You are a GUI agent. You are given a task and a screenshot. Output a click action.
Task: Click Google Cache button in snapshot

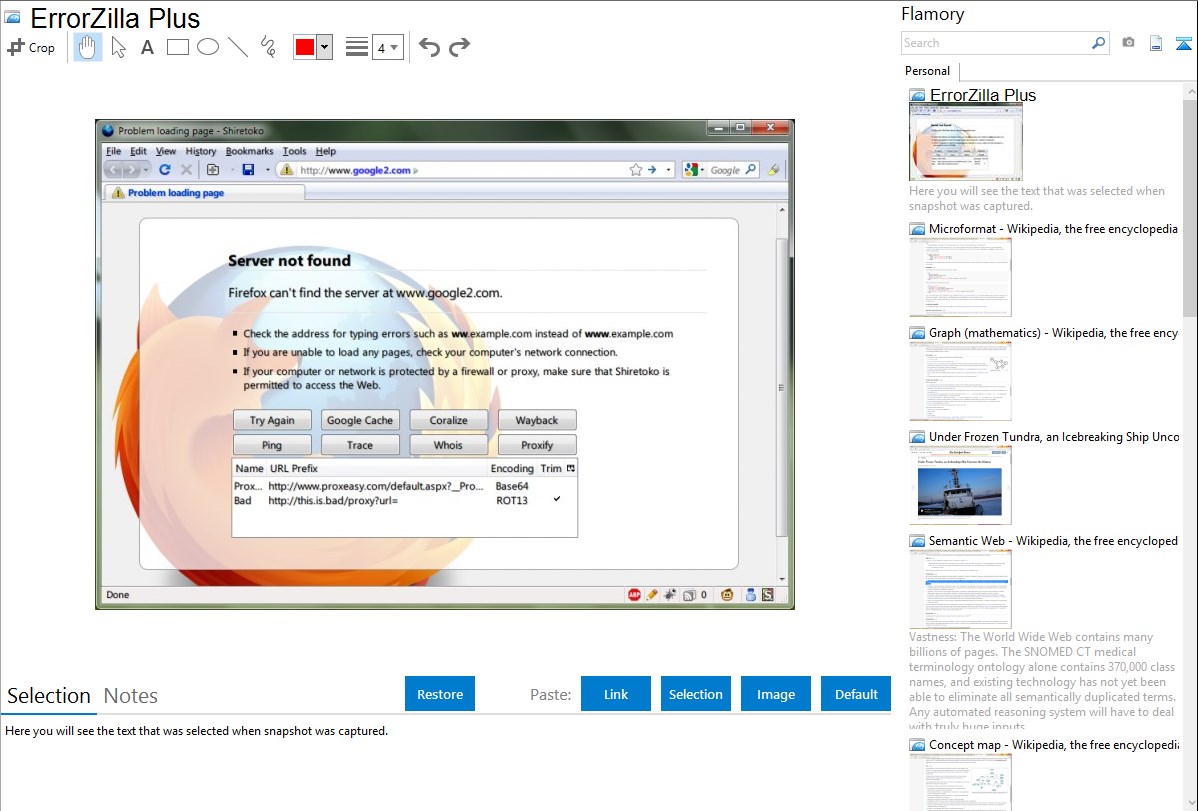point(360,420)
